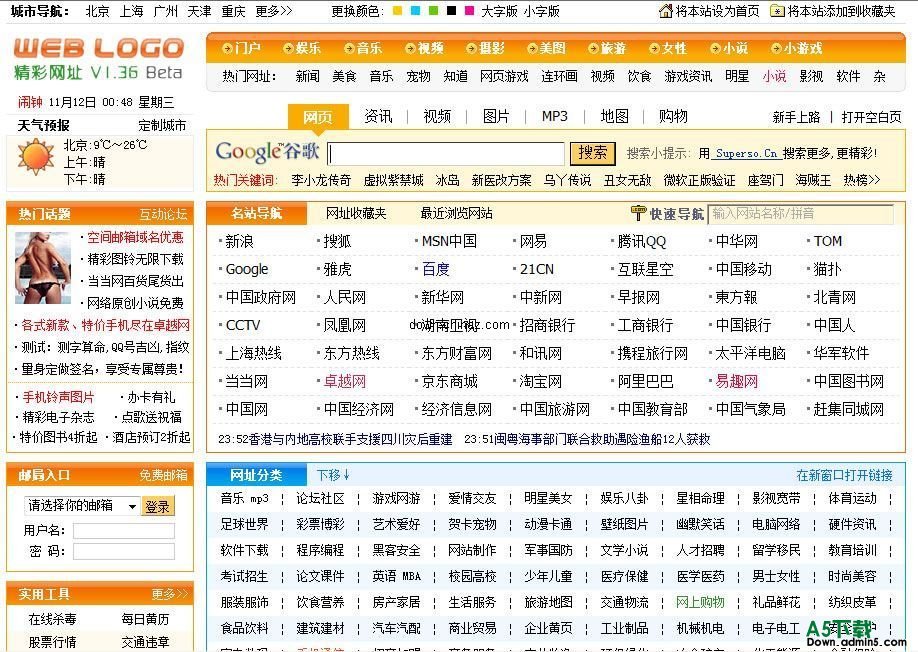Open the 网址收藏夹 tab
This screenshot has width=918, height=652.
coord(356,213)
